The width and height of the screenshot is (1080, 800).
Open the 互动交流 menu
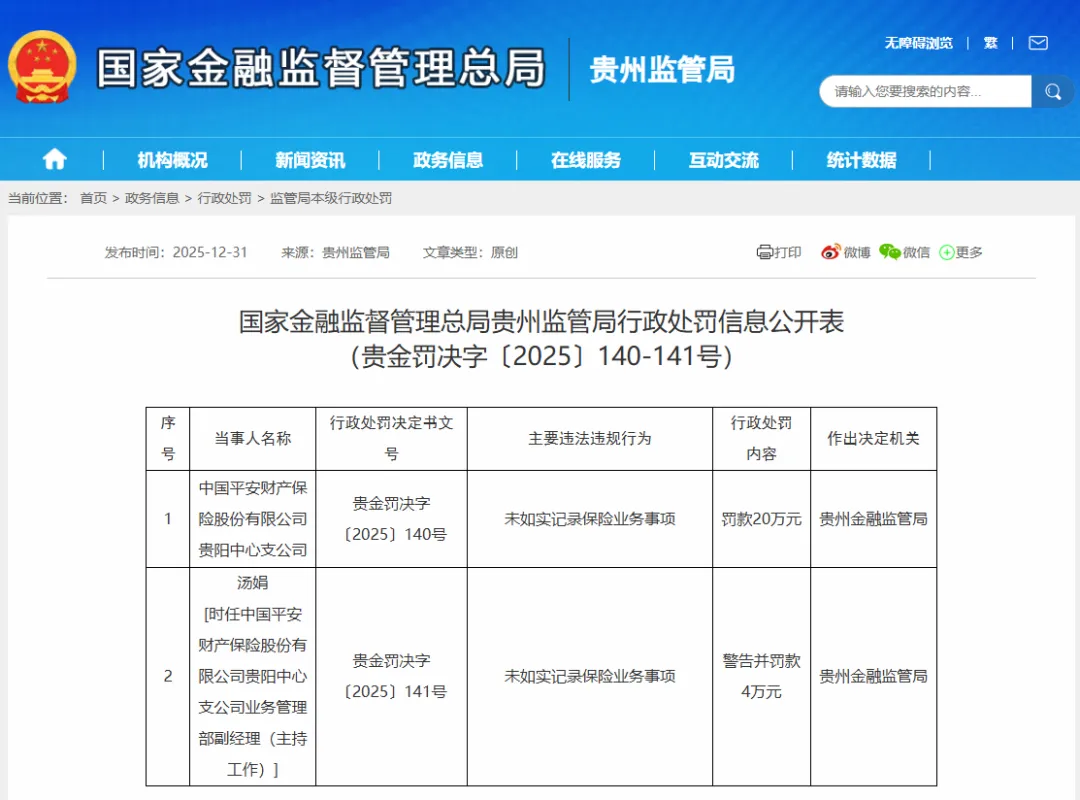[723, 161]
